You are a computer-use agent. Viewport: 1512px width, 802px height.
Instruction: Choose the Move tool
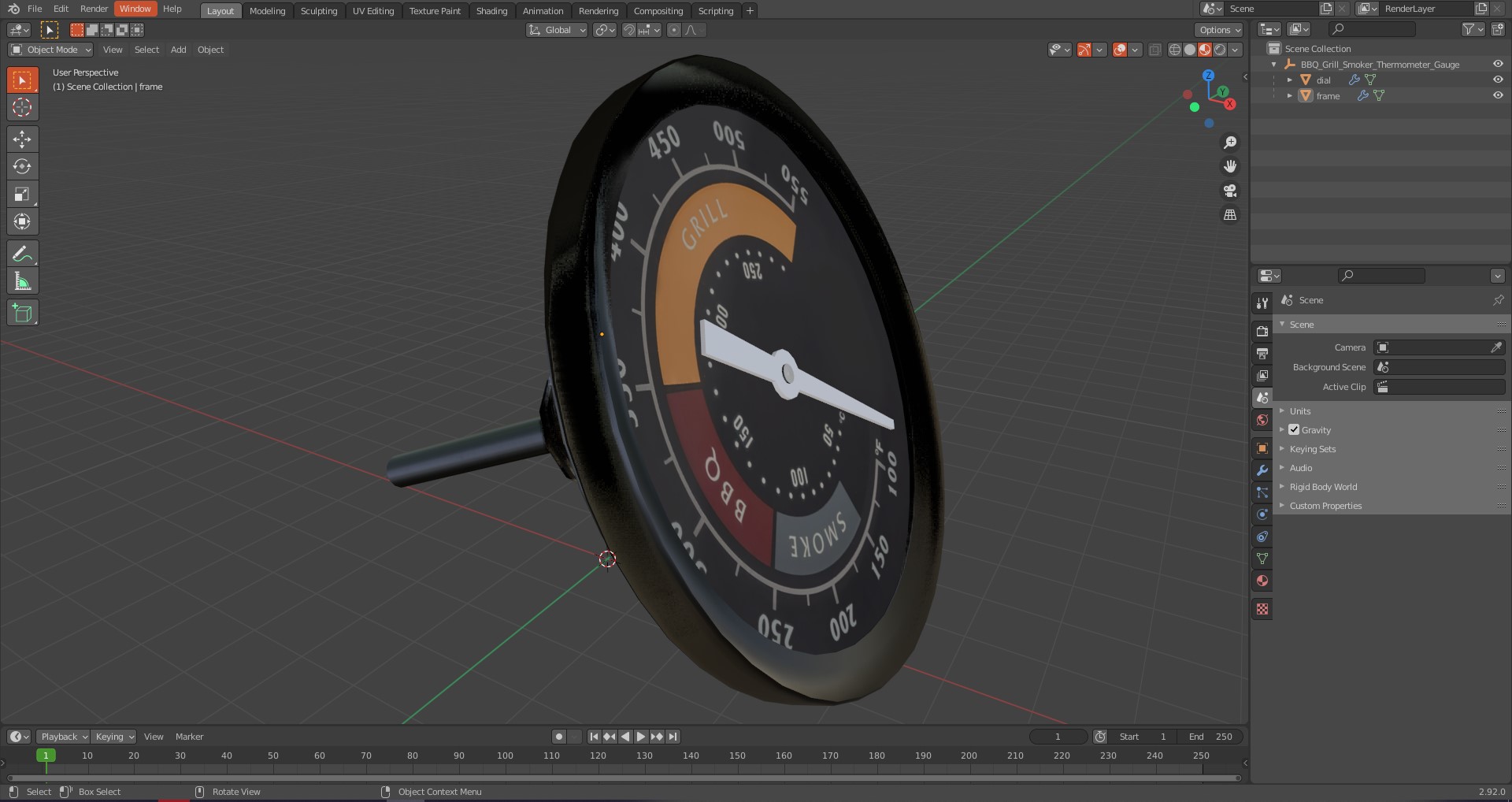22,139
